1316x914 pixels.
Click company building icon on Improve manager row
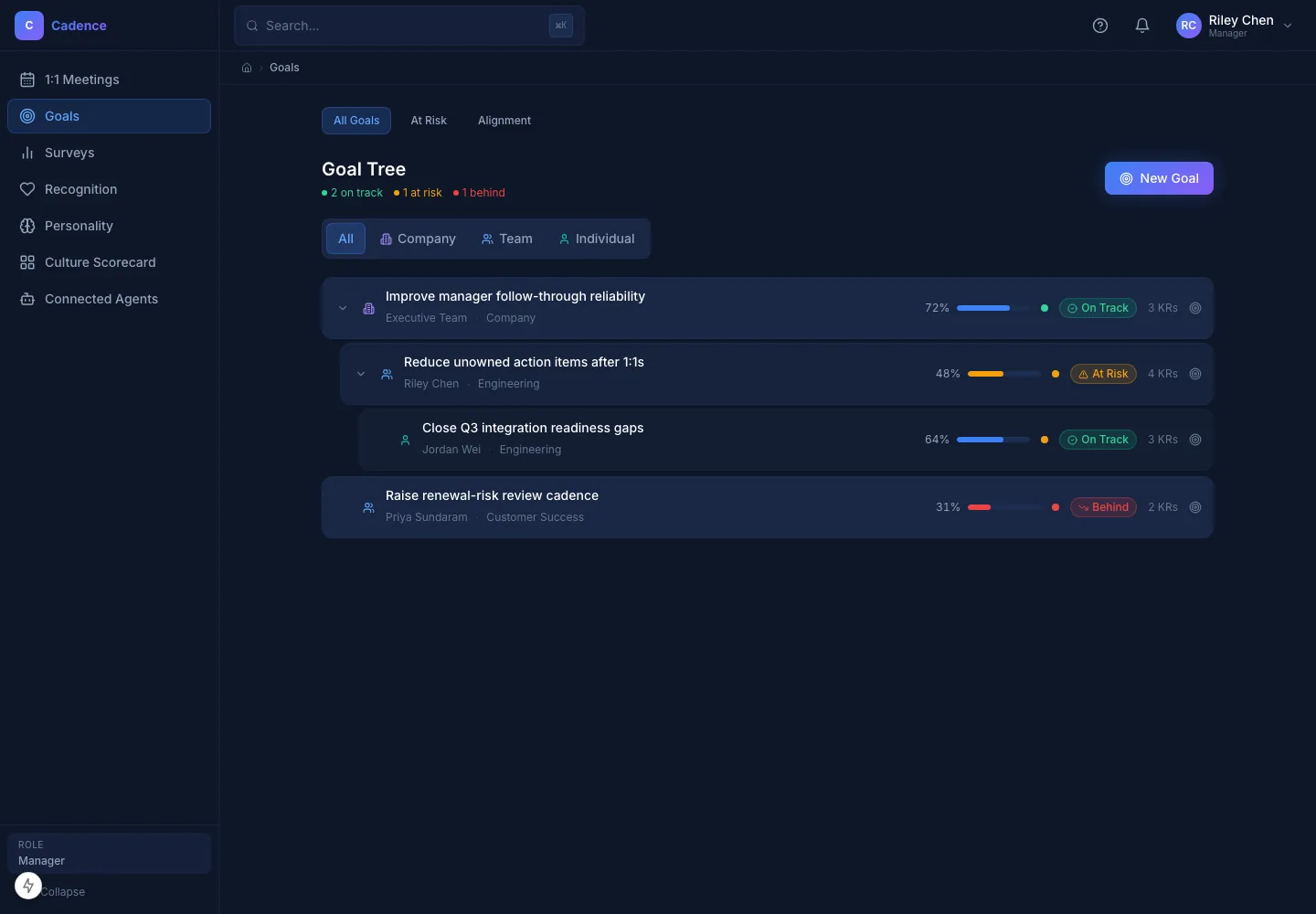[x=368, y=308]
